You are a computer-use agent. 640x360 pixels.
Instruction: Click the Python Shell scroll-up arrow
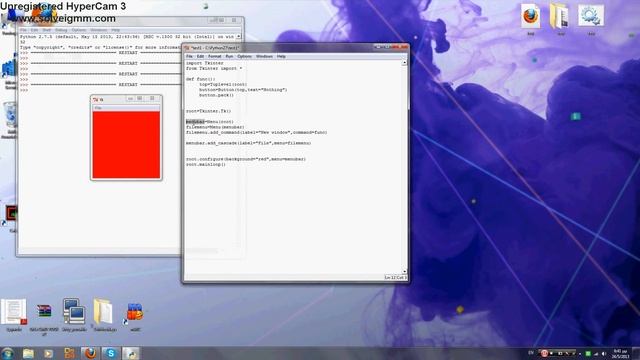238,37
